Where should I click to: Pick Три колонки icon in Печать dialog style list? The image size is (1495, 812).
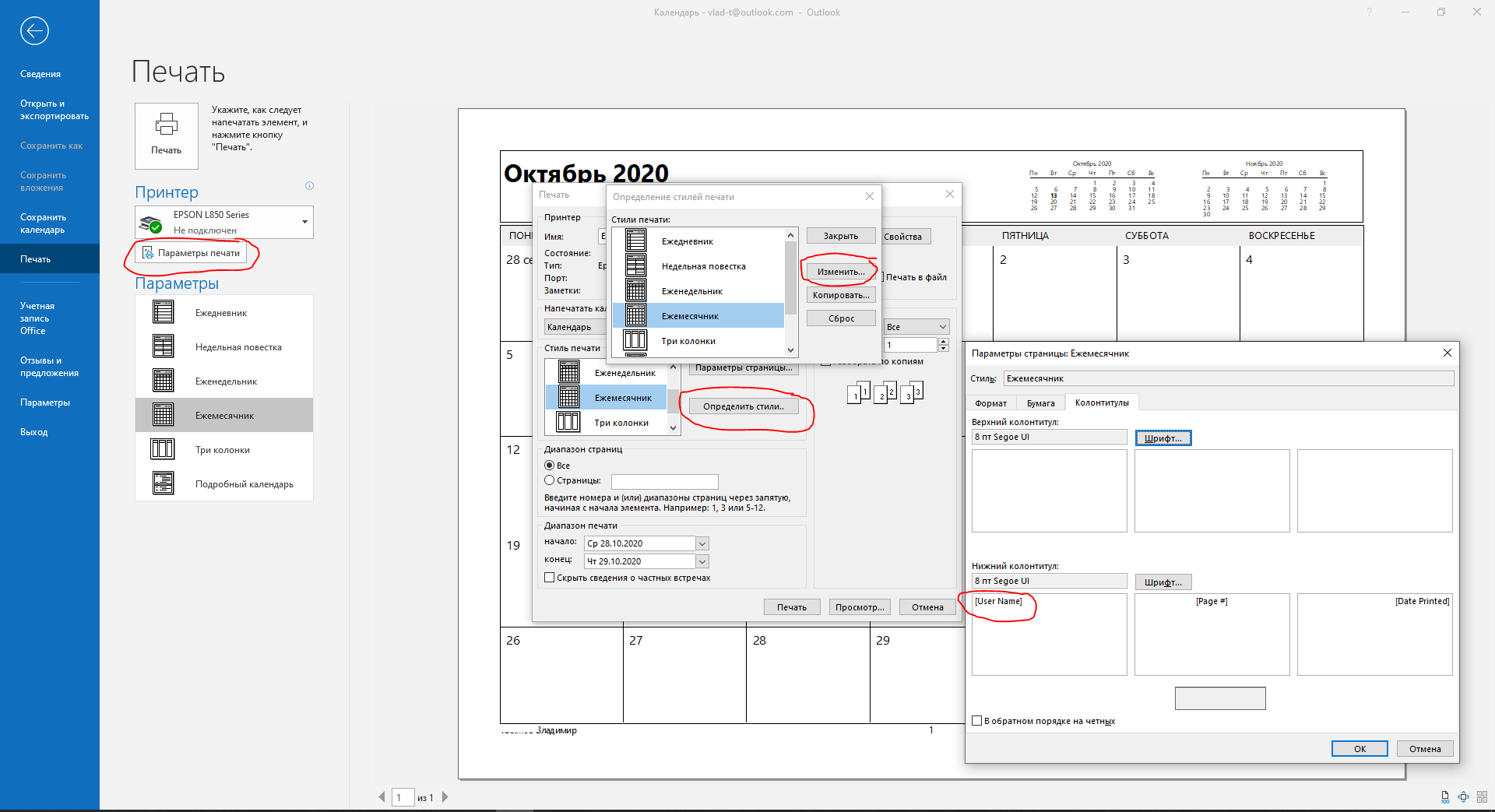(568, 422)
